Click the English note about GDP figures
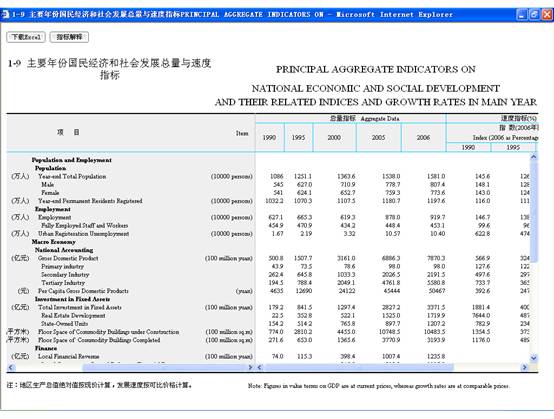 (x=378, y=386)
